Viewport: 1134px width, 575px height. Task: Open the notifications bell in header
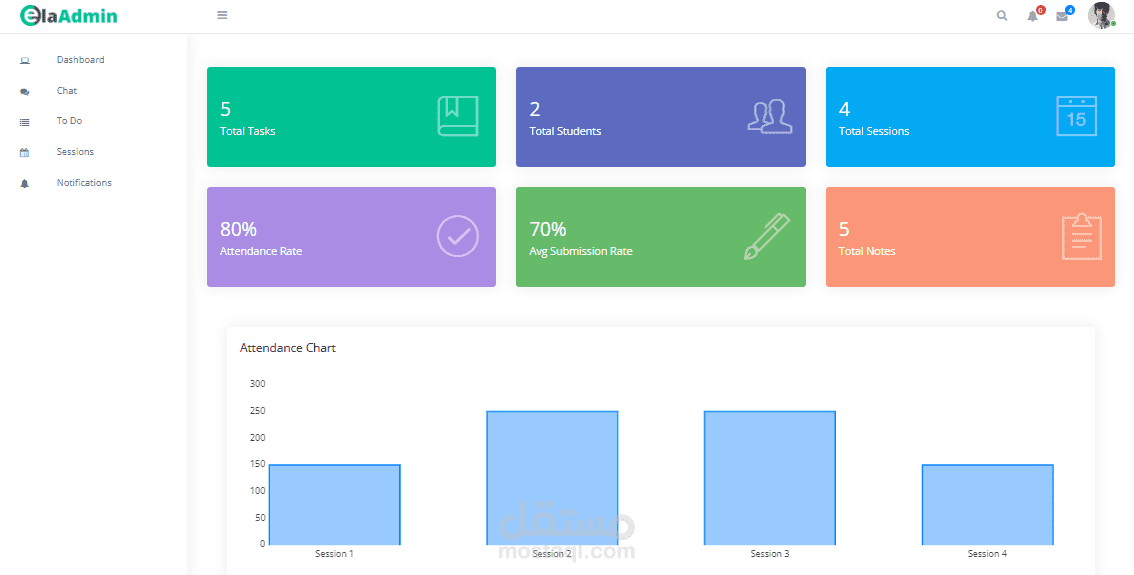point(1032,17)
